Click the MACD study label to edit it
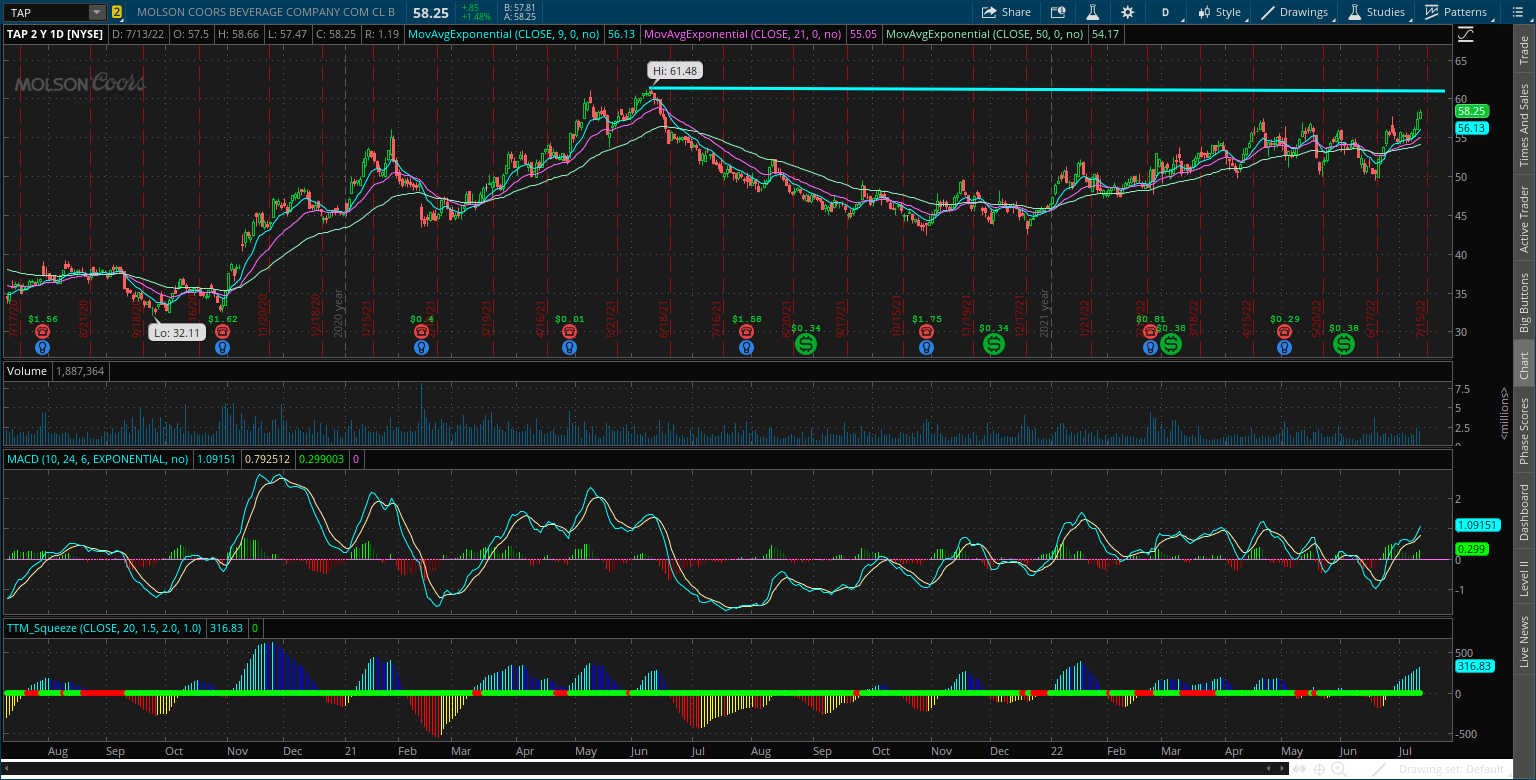The width and height of the screenshot is (1536, 780). 95,459
